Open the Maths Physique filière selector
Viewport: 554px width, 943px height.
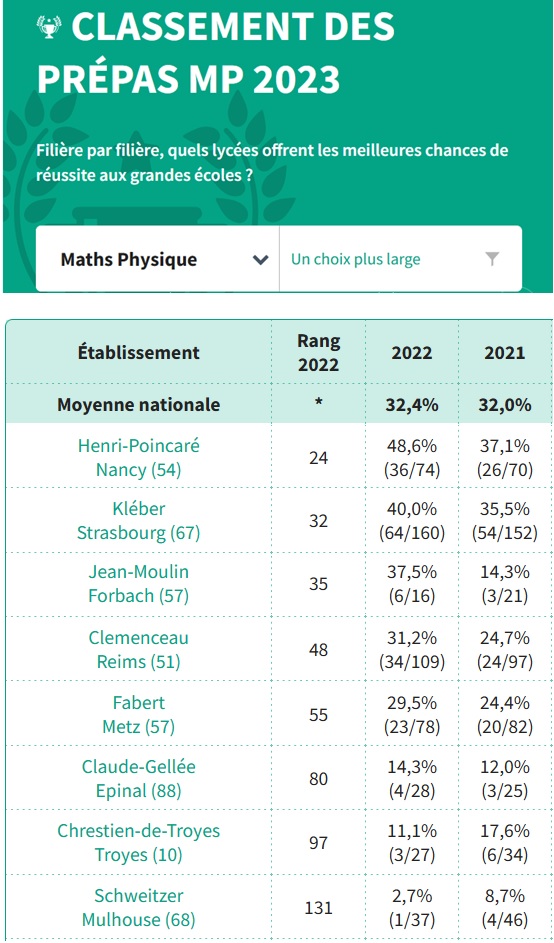158,259
